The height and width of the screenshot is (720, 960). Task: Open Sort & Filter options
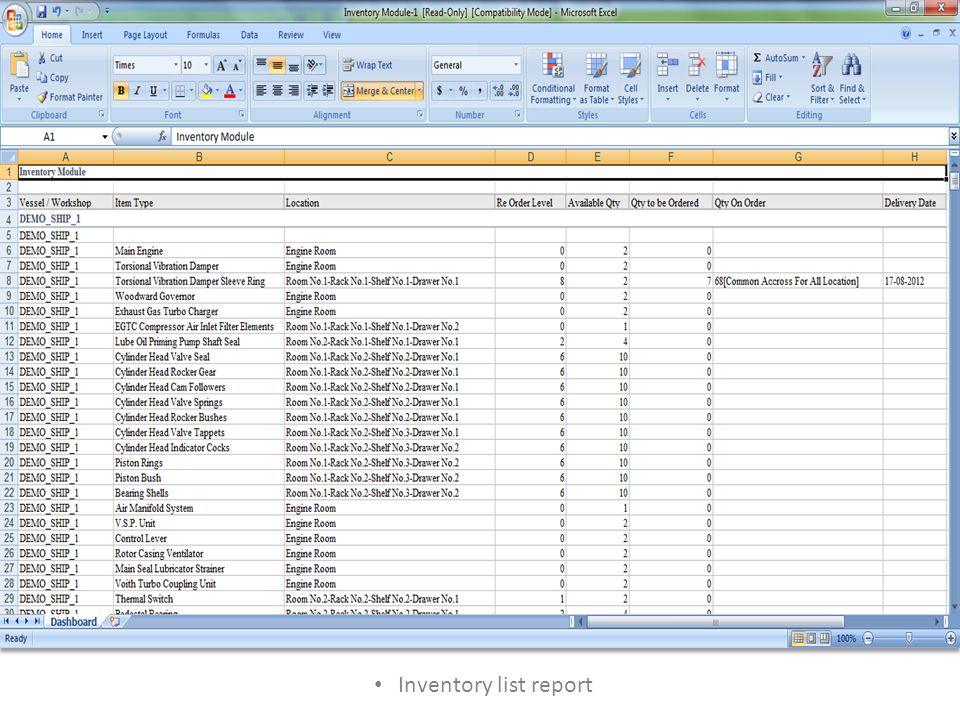pyautogui.click(x=822, y=78)
